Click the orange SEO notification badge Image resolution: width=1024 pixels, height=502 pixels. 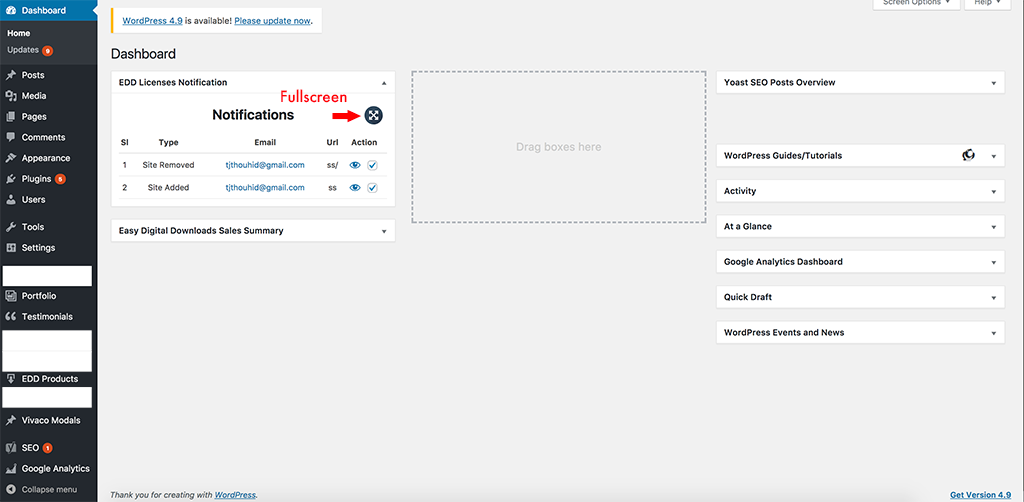point(48,448)
